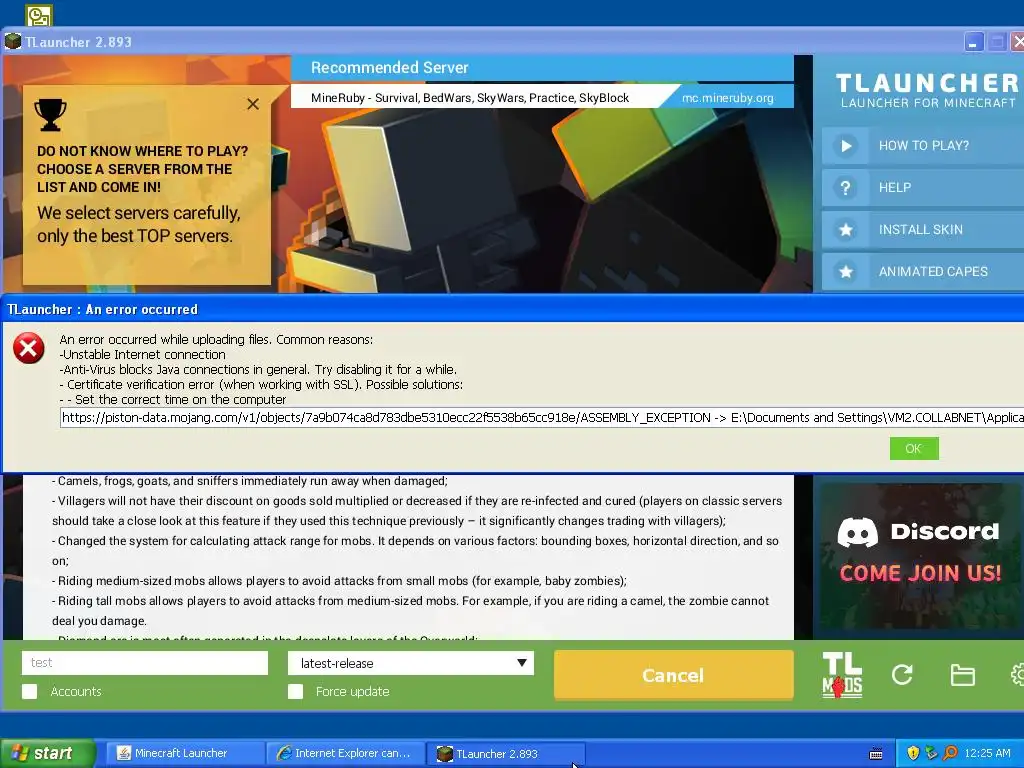Click the Animated Capes star icon
This screenshot has width=1024, height=768.
pos(845,272)
